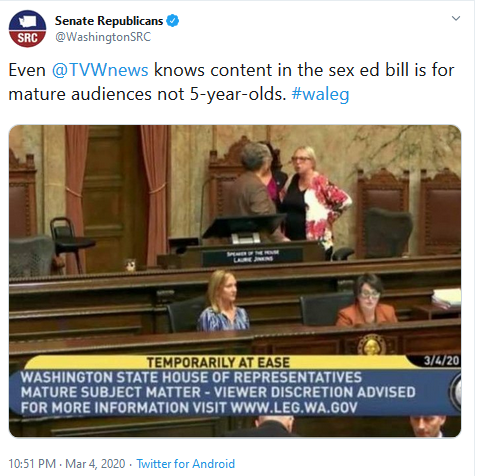
Task: Open the embedded House floor photo
Action: pos(235,281)
